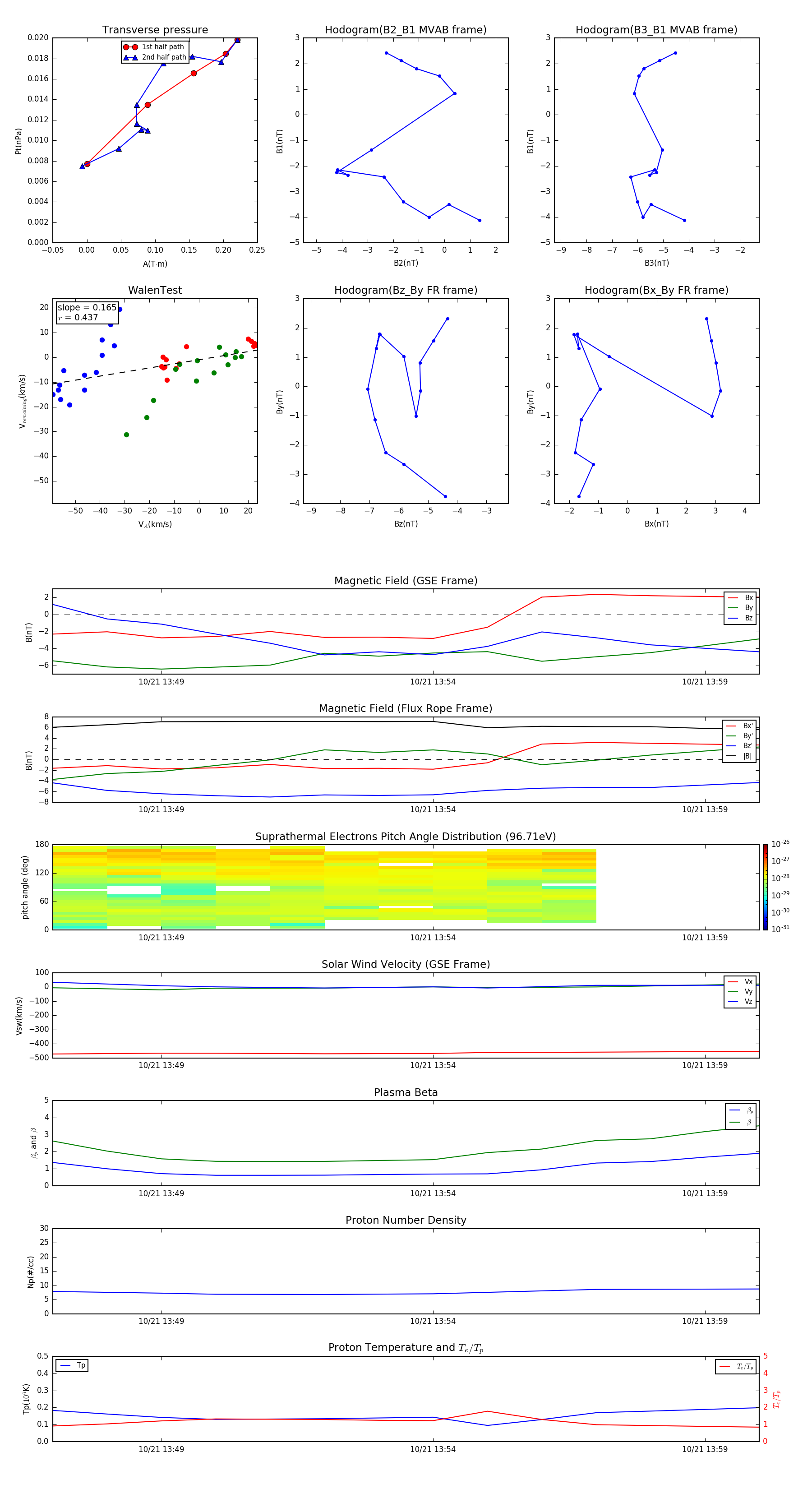Click the 'r = 0.437' annotation

[78, 317]
